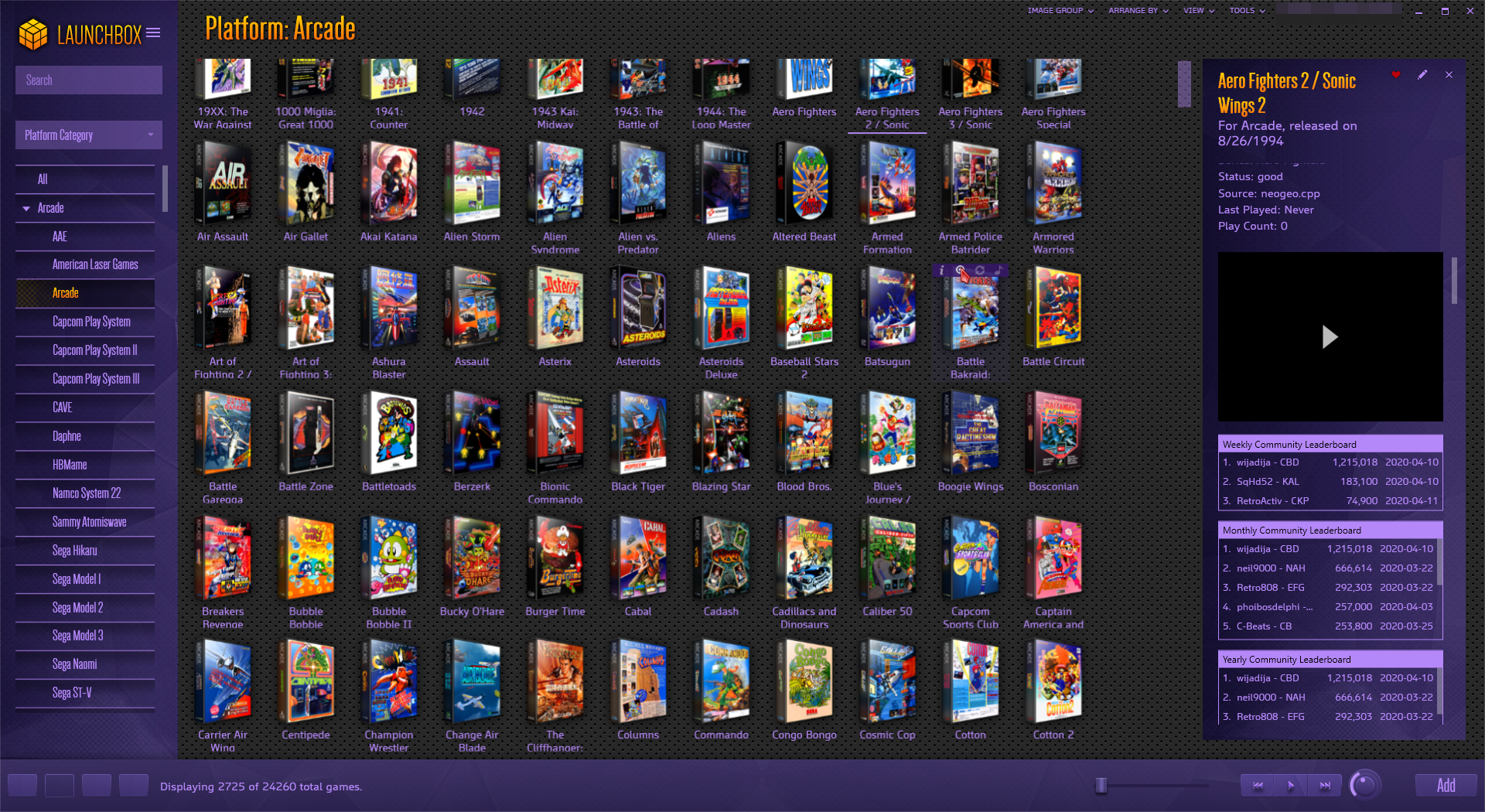Select American Laser Games platform
This screenshot has height=812, width=1485.
click(x=85, y=264)
